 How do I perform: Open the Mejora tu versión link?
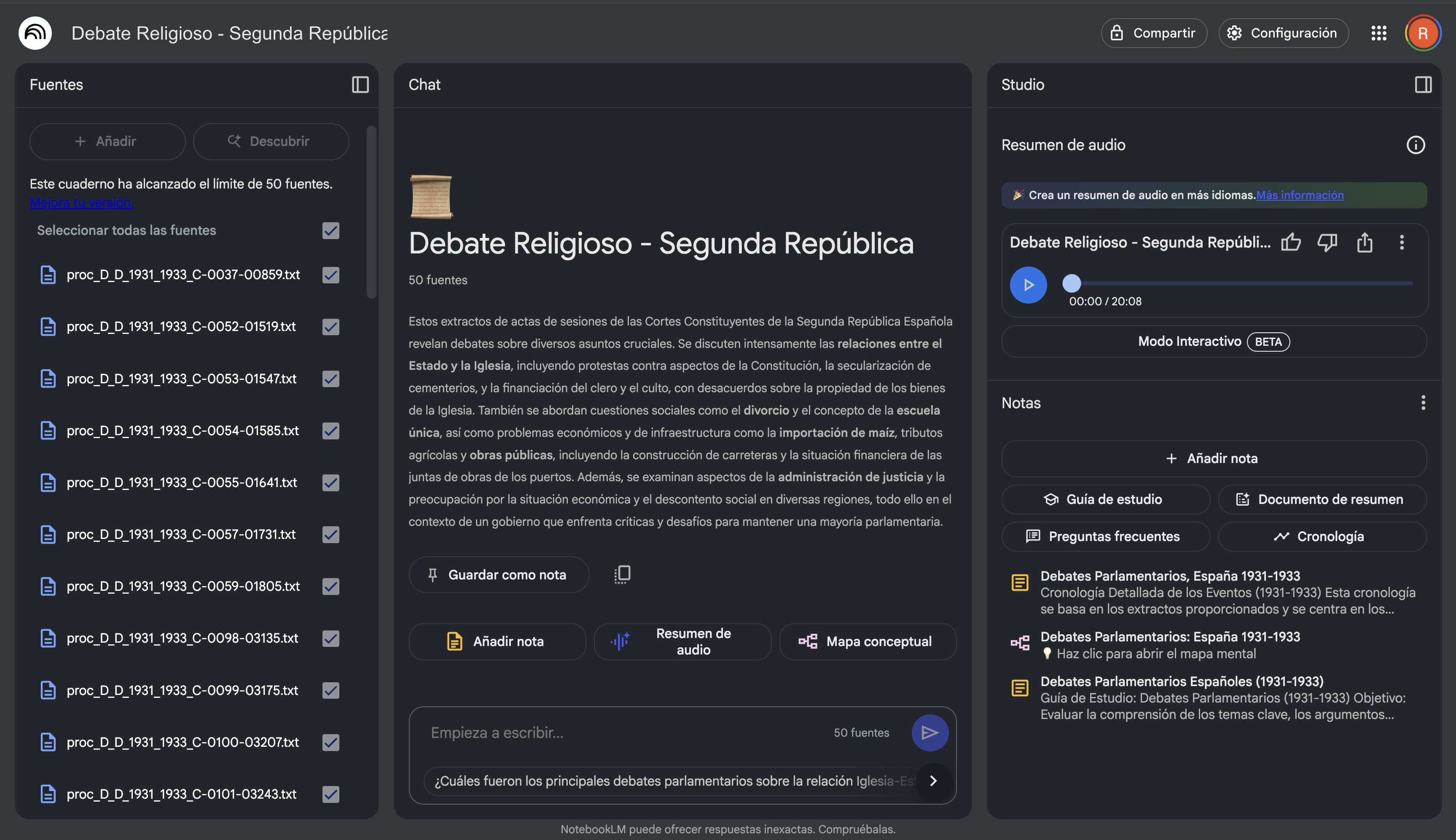point(81,202)
